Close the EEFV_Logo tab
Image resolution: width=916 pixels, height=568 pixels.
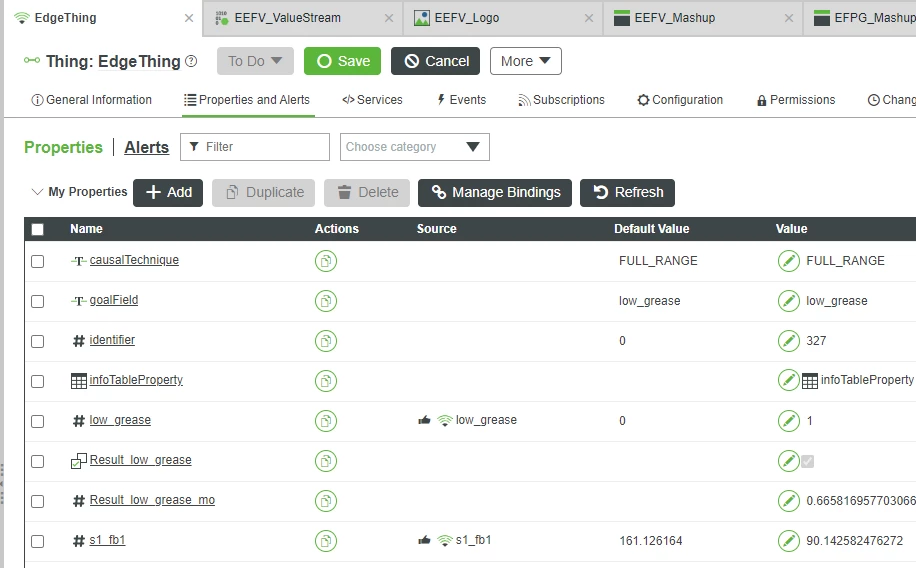pos(589,18)
